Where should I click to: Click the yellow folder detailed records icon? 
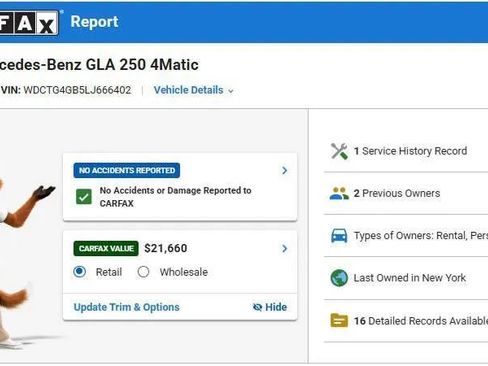pos(339,321)
